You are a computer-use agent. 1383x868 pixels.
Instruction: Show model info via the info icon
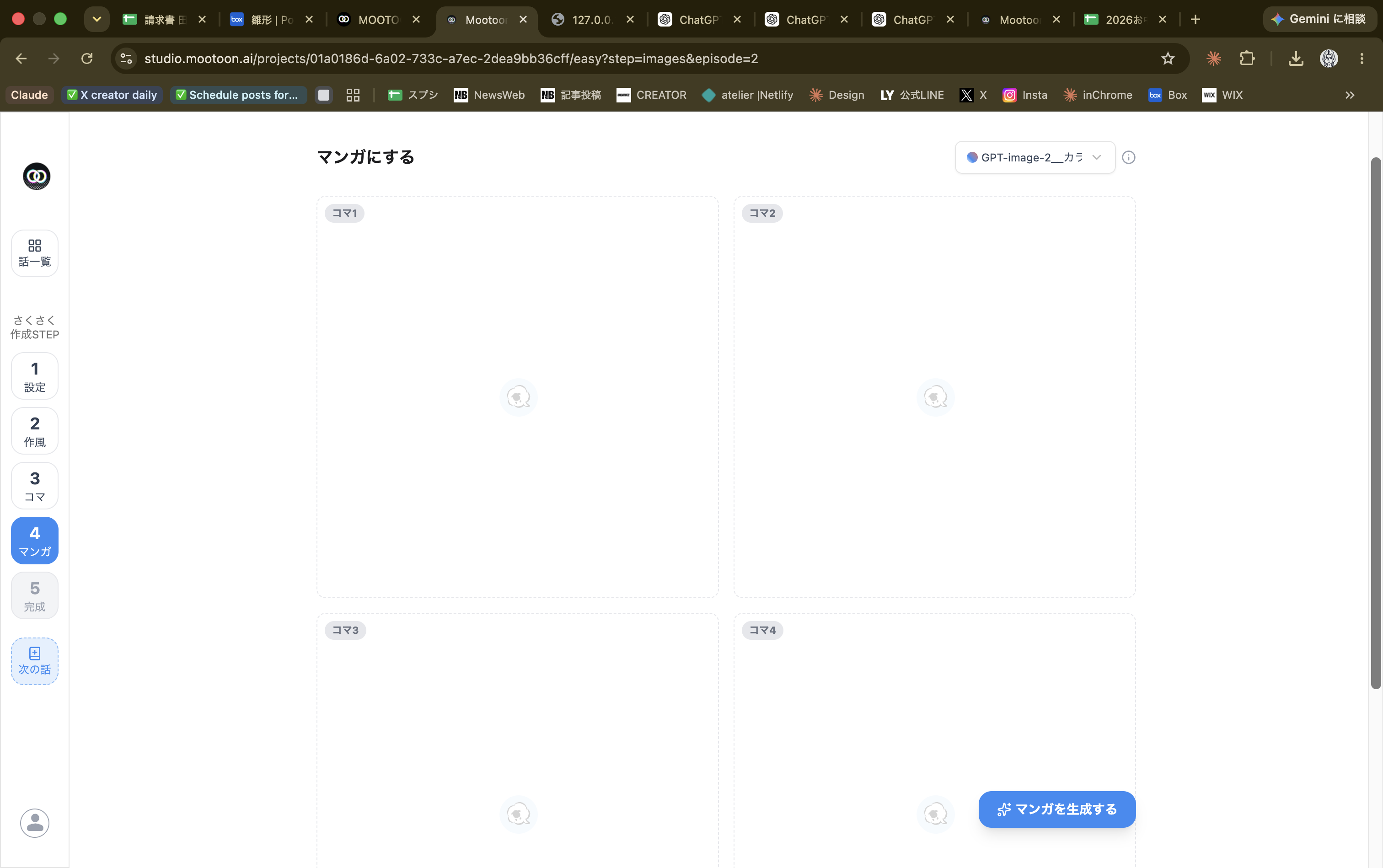(x=1128, y=157)
